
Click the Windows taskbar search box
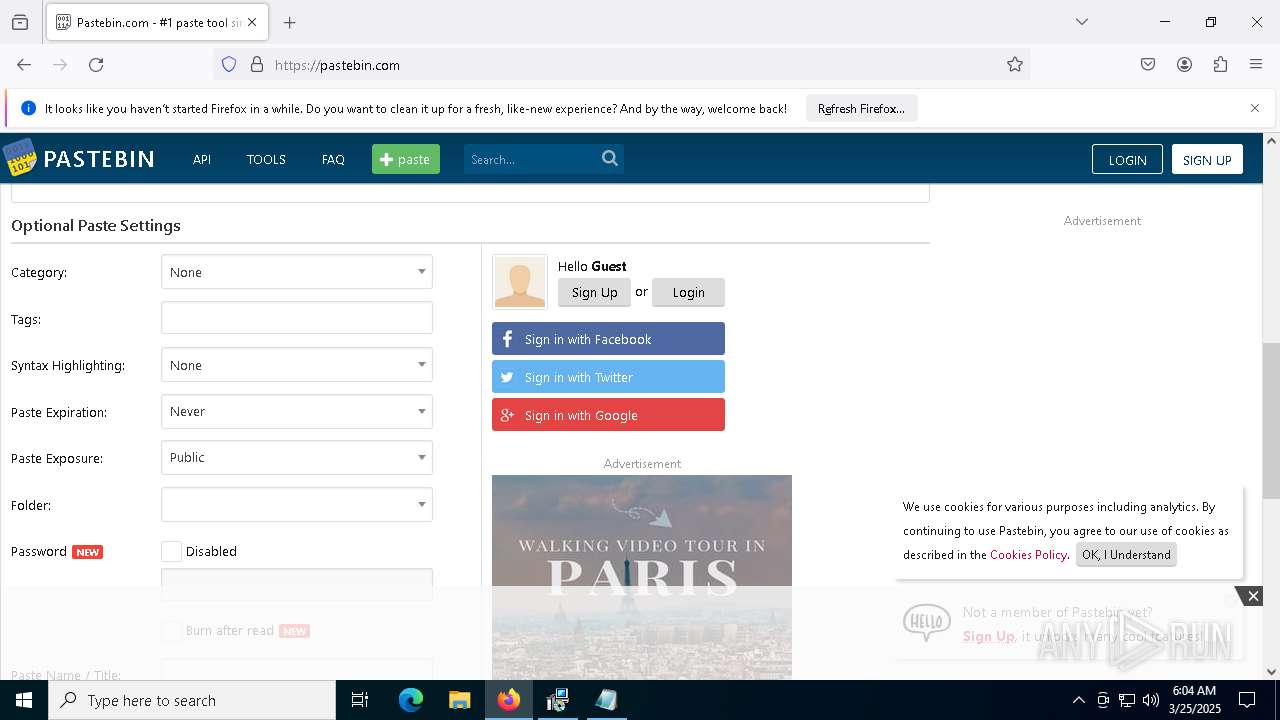click(192, 700)
